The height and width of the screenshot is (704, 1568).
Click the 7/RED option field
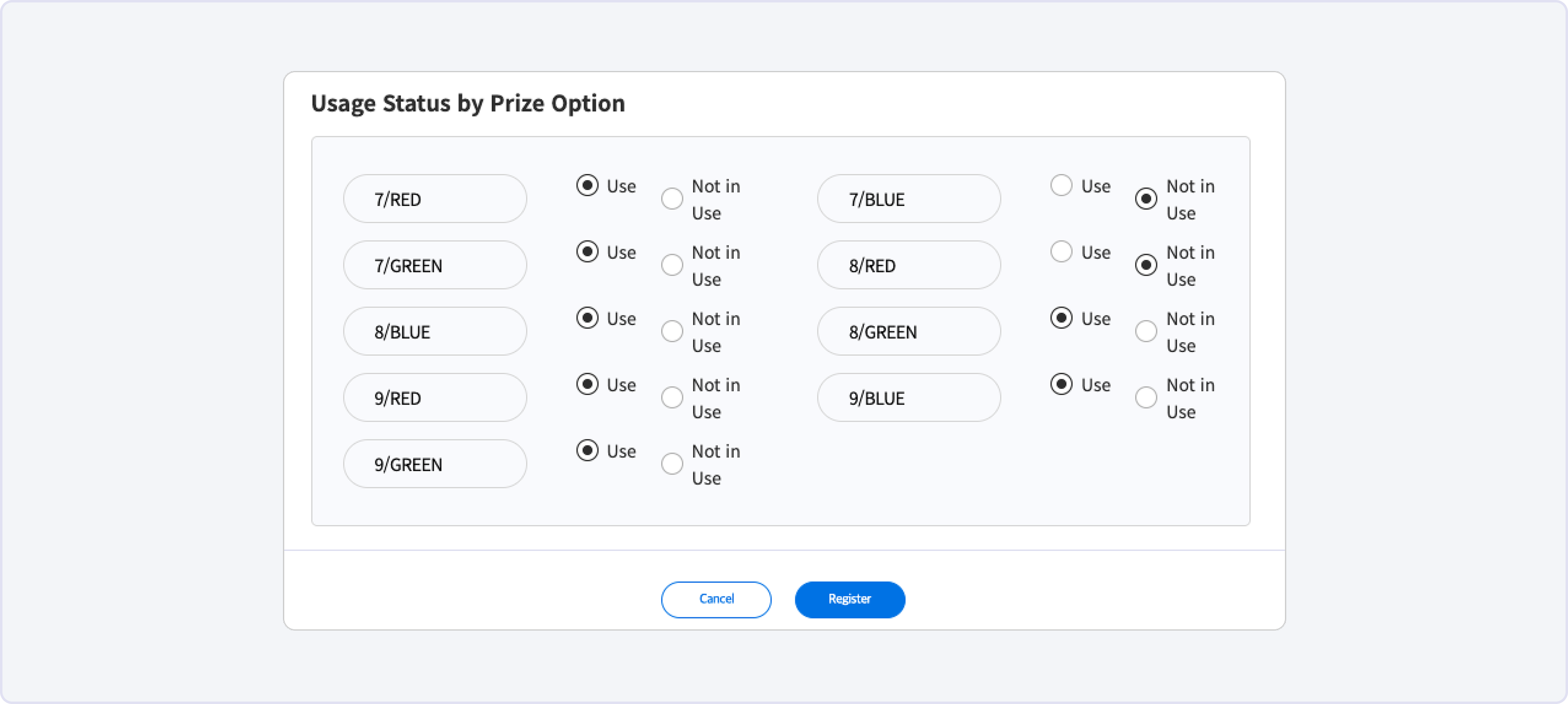tap(434, 199)
